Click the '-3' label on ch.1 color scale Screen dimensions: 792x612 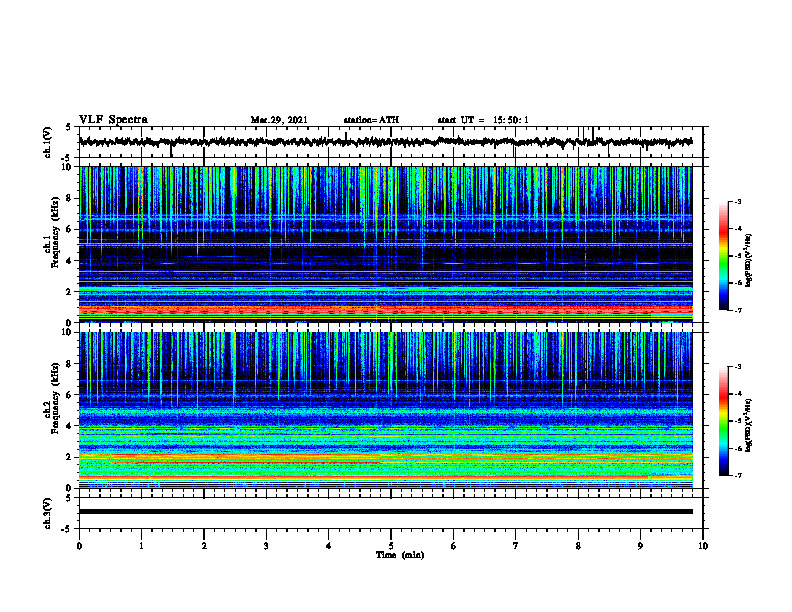coord(738,201)
